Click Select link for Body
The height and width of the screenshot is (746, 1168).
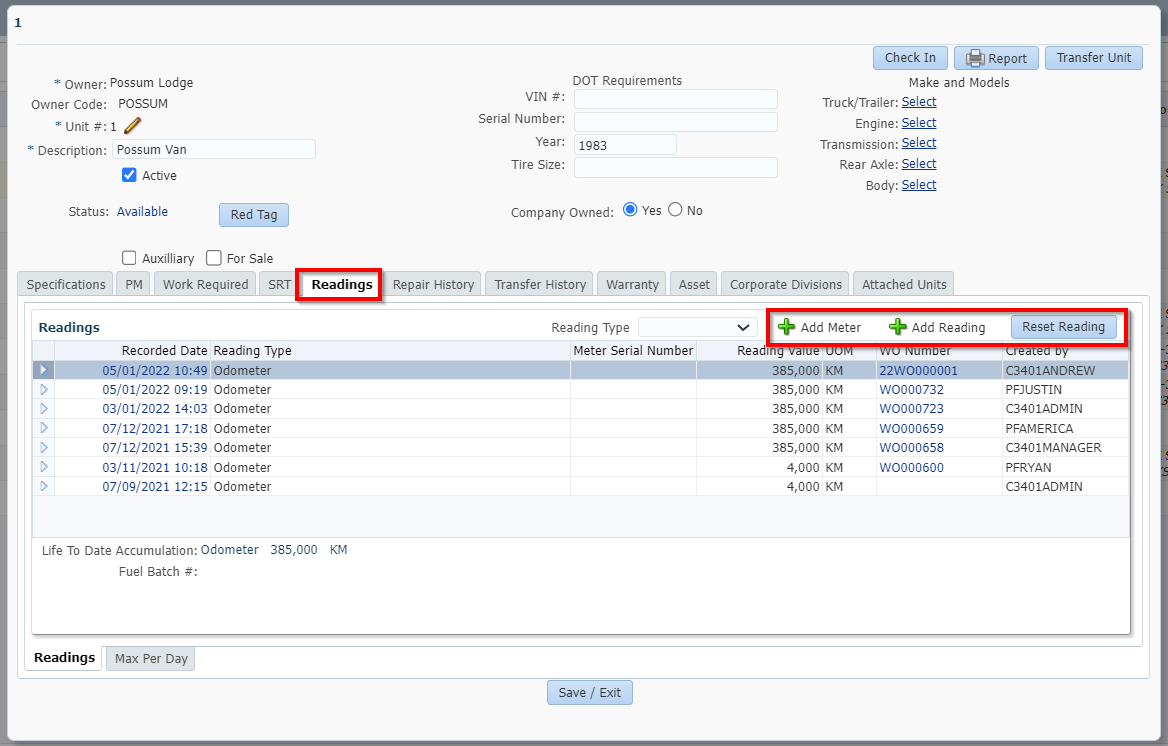(918, 184)
